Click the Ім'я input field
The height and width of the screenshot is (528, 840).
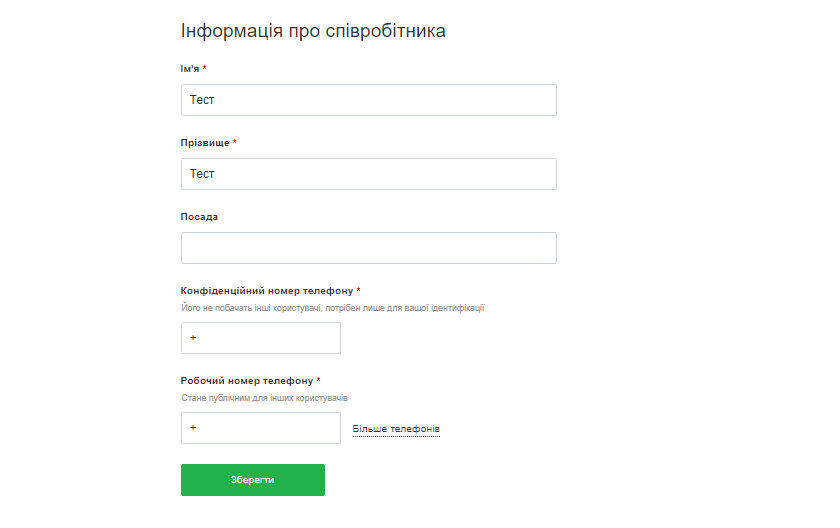click(368, 100)
